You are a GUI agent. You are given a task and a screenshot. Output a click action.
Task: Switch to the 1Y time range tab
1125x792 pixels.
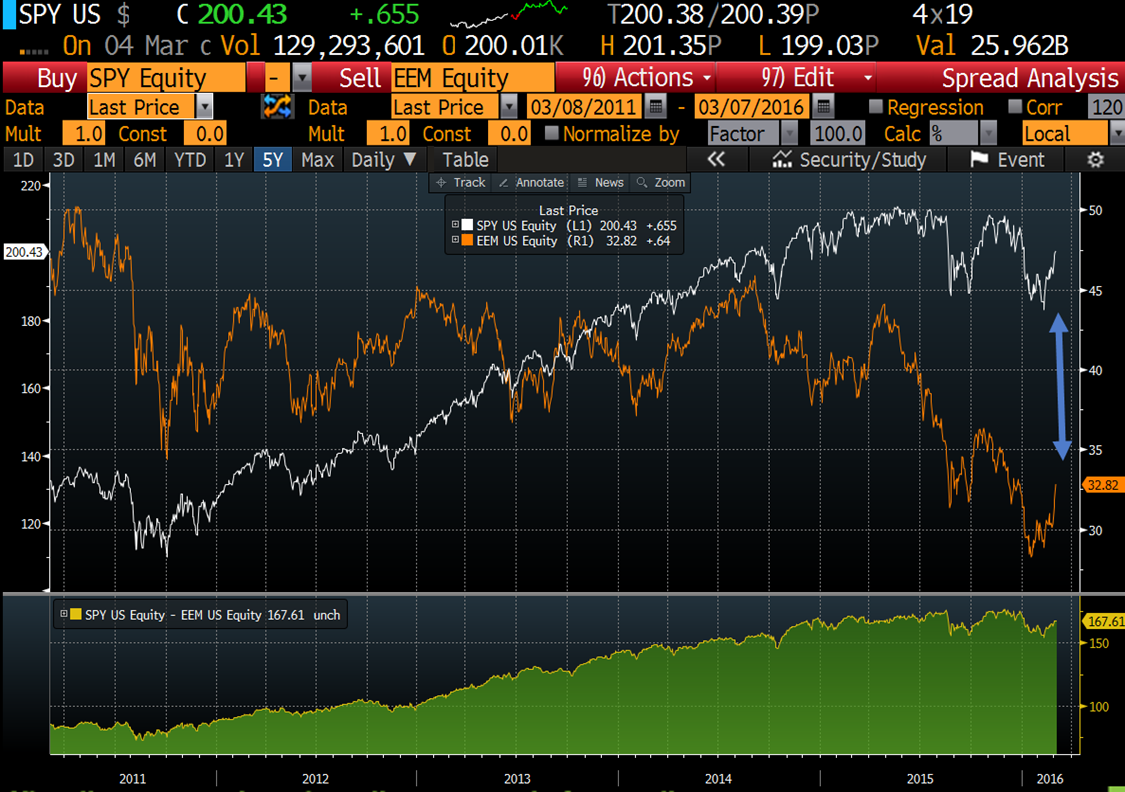click(234, 160)
